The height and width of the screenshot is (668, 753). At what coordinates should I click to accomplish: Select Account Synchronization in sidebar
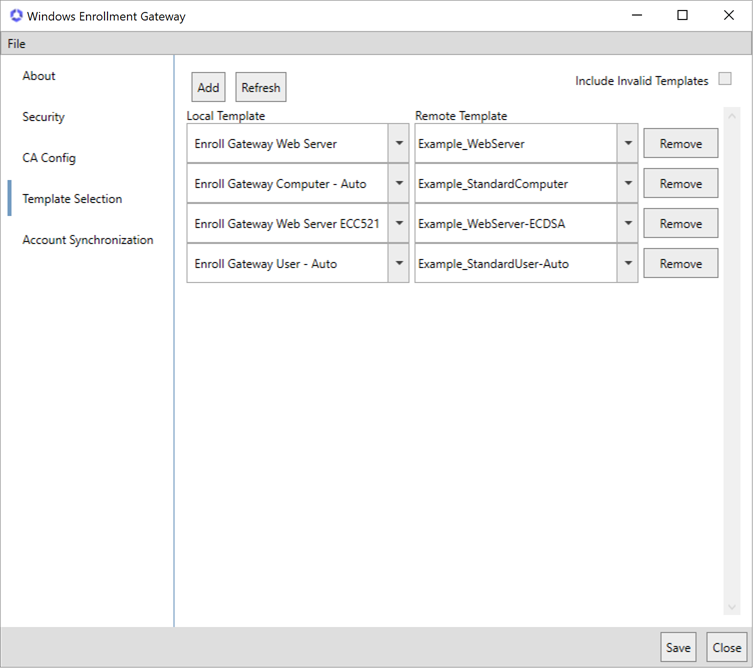click(x=88, y=240)
